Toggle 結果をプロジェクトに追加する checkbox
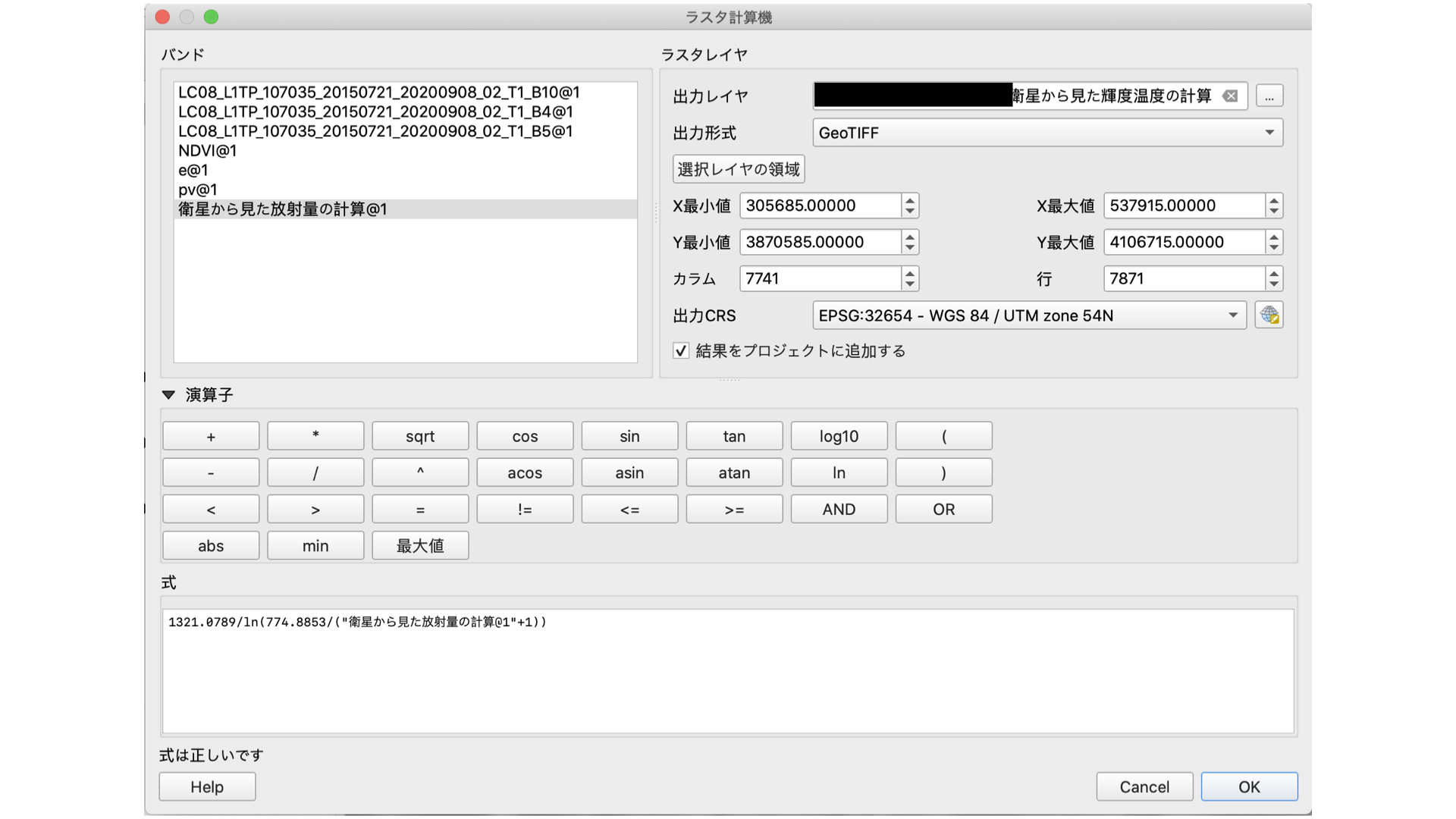Screen dimensions: 1456x819 (x=681, y=350)
